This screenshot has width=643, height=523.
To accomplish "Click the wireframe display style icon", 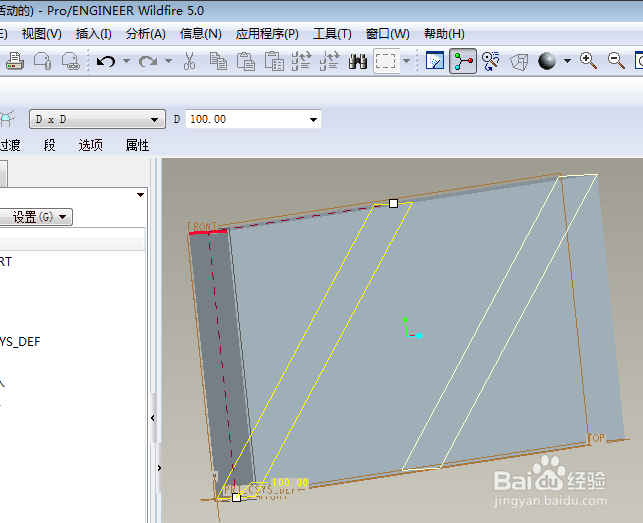I will [x=519, y=62].
